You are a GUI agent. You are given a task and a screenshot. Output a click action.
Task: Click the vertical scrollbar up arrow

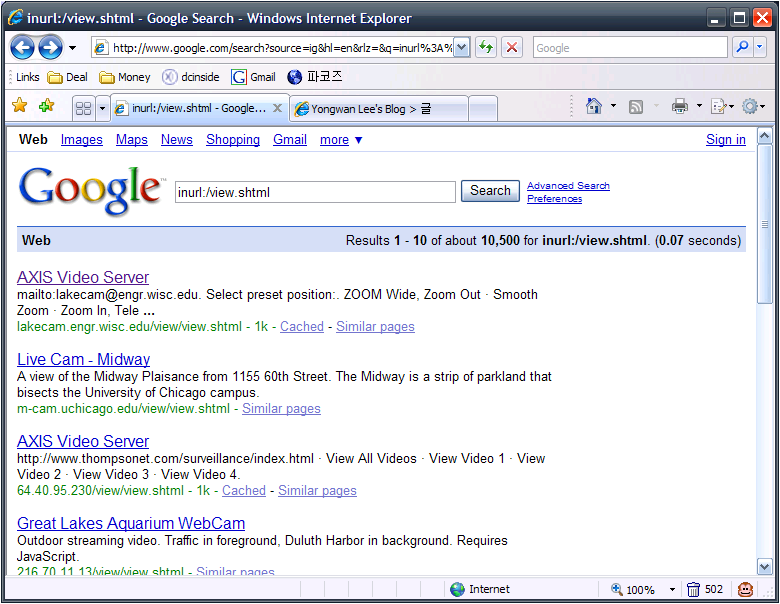pos(765,136)
